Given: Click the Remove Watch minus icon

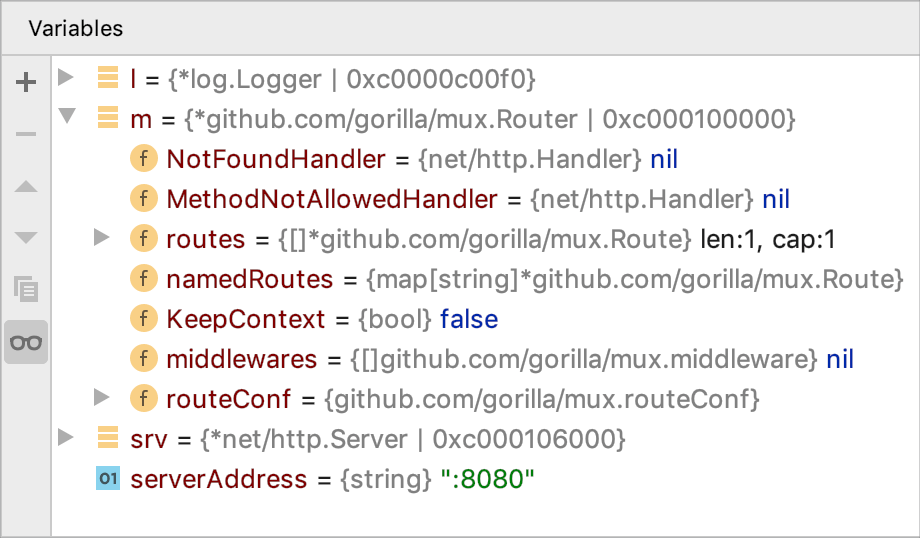Looking at the screenshot, I should pos(26,134).
